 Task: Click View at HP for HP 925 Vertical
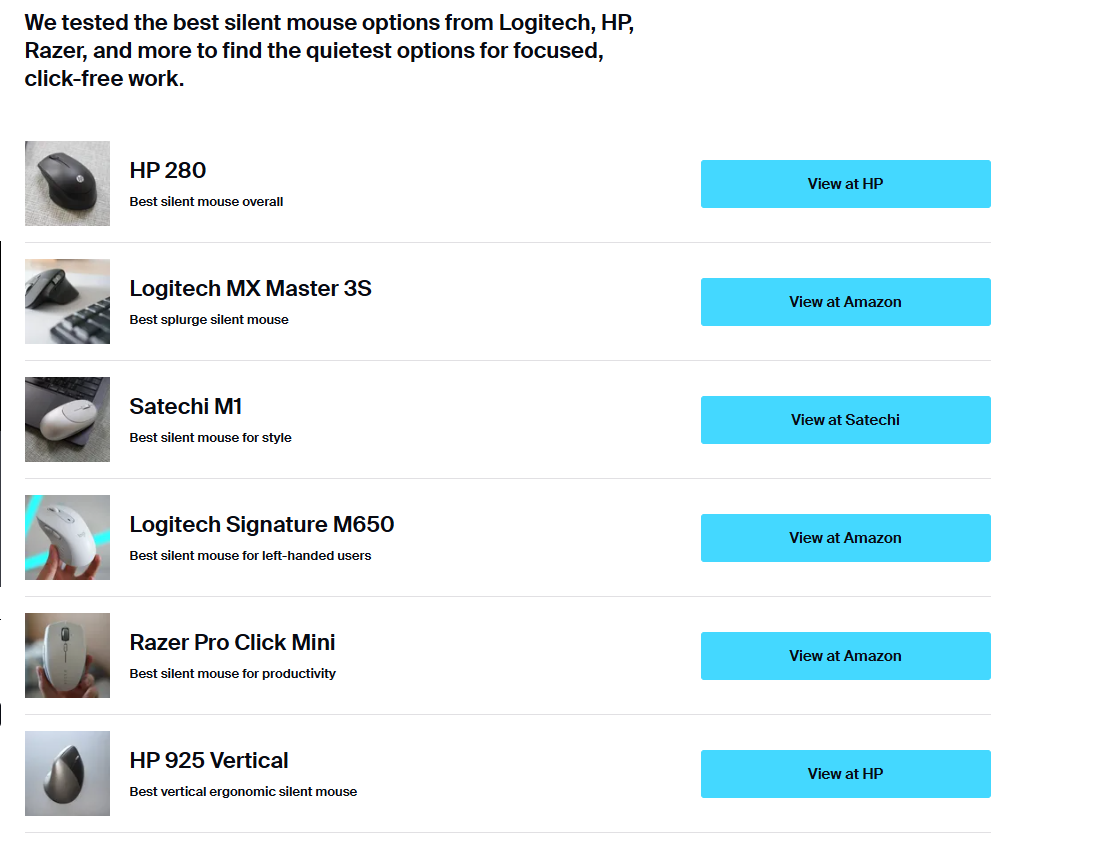[845, 774]
